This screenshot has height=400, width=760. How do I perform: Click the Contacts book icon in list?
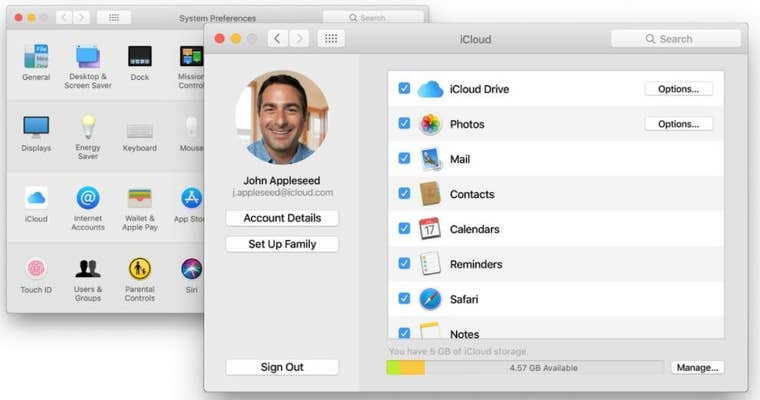pyautogui.click(x=430, y=194)
